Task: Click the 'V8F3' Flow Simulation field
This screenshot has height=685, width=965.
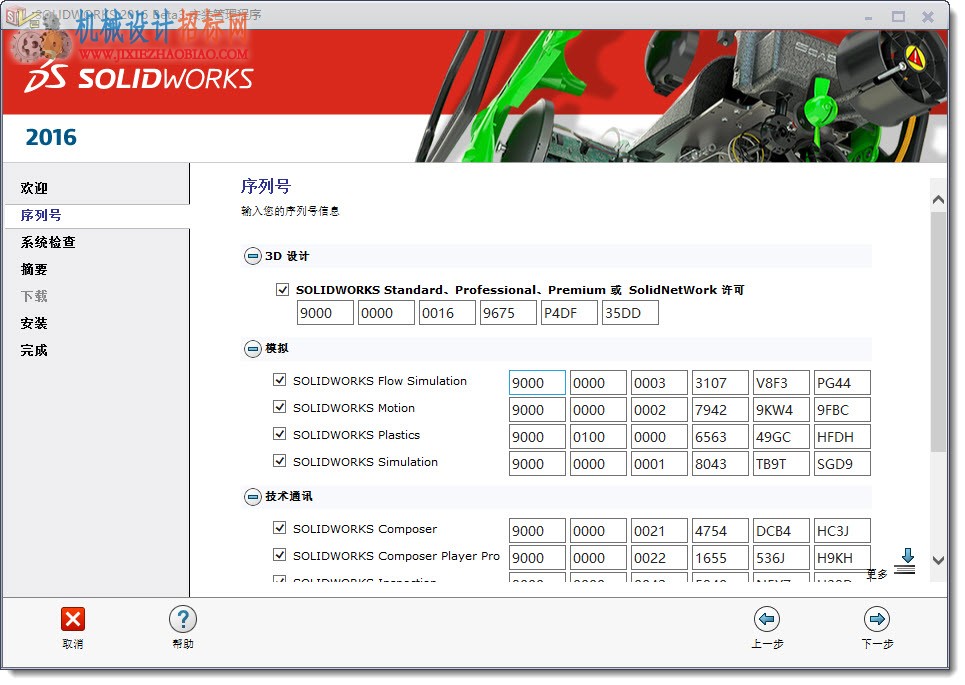Action: 781,383
